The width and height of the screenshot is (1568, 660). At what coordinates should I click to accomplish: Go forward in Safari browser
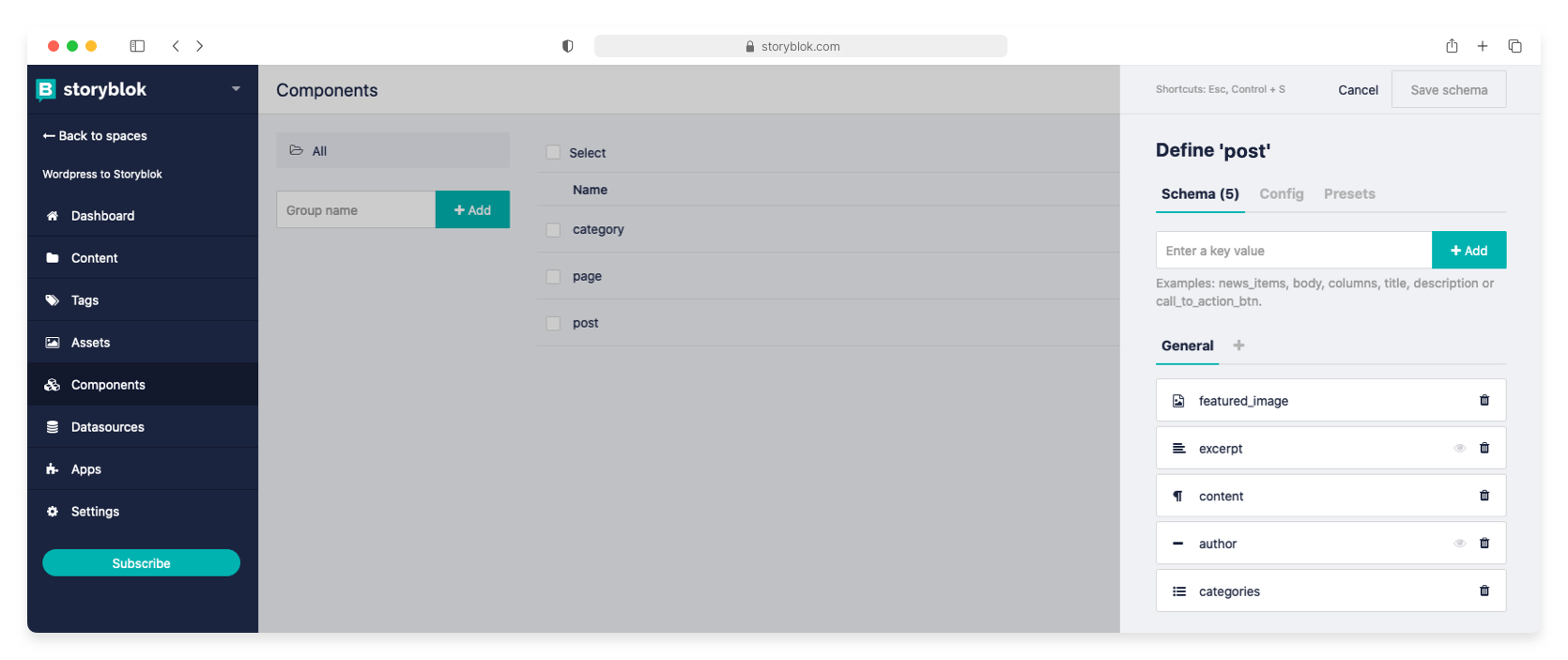tap(200, 46)
